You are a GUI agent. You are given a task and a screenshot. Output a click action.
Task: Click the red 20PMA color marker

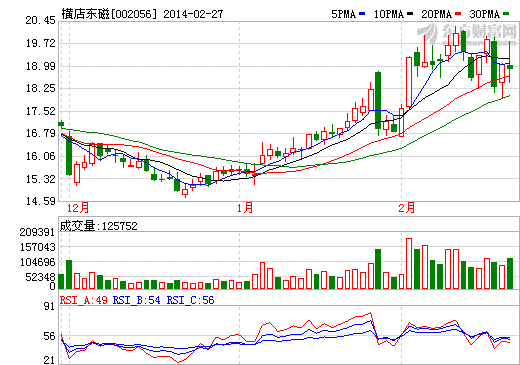click(458, 14)
